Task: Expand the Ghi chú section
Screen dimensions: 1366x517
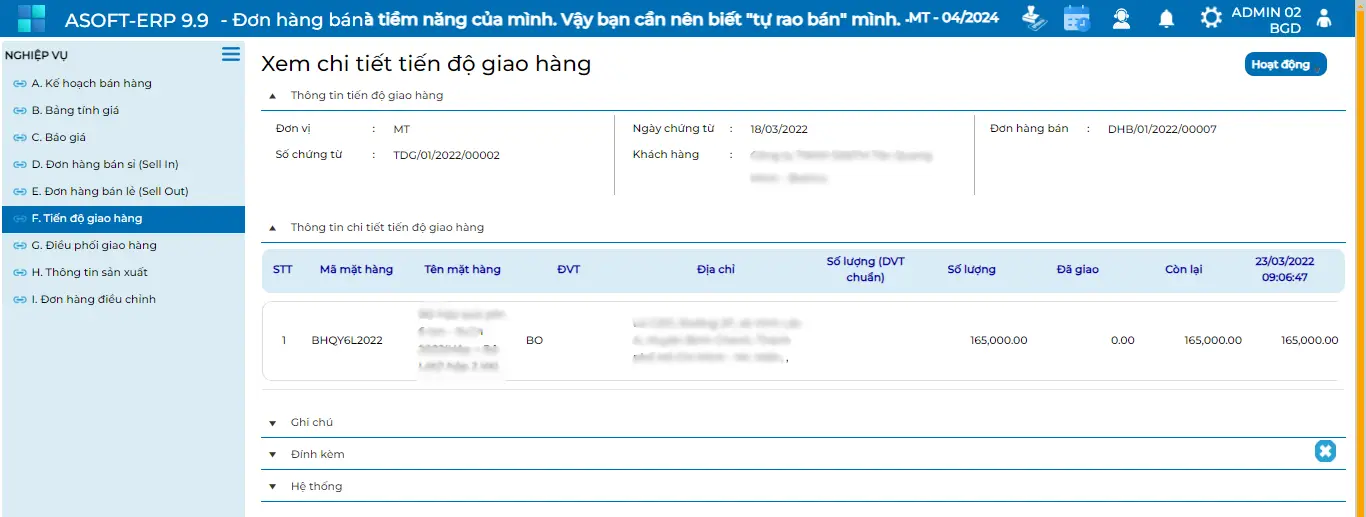Action: [272, 423]
